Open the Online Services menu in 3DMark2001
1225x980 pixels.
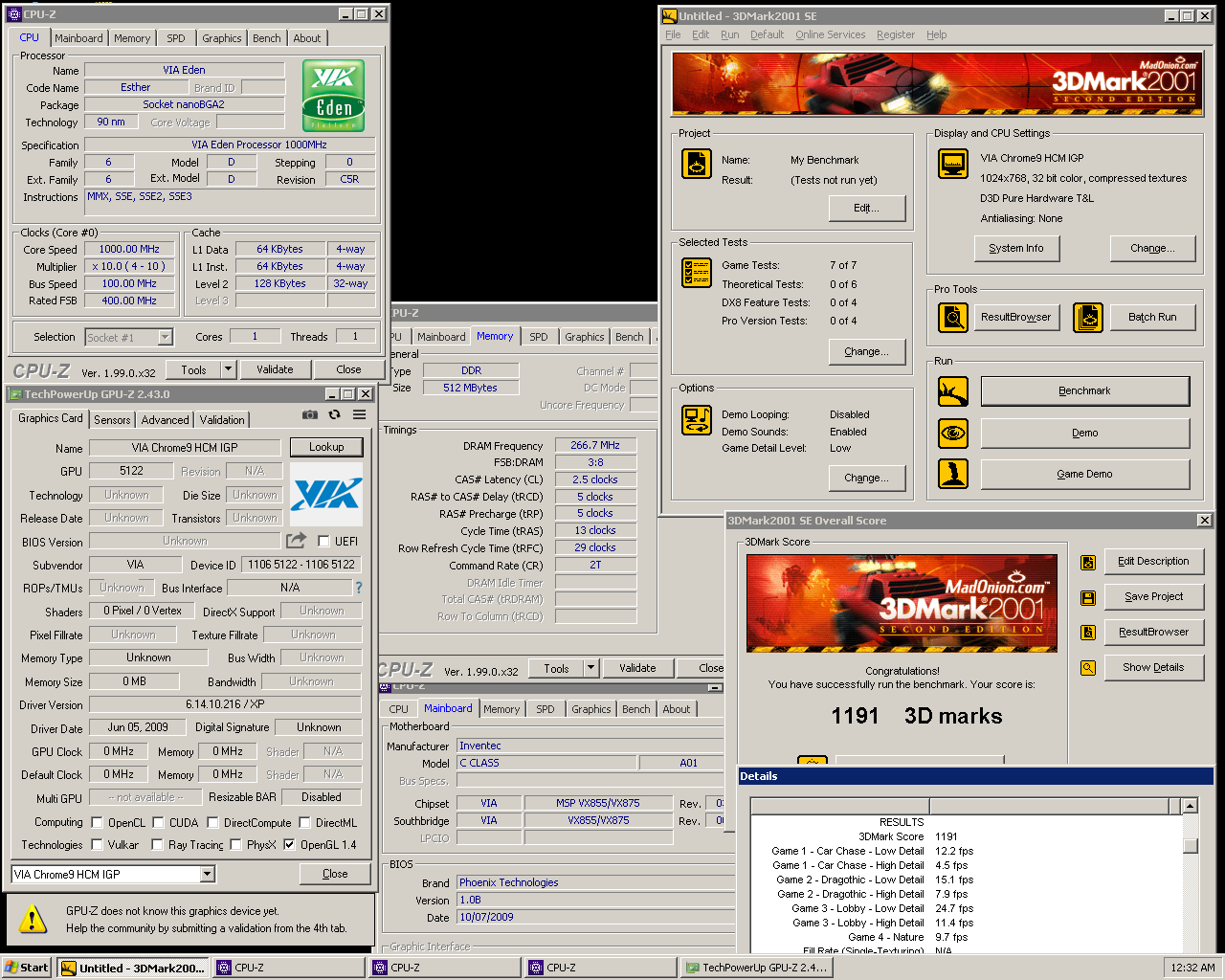(830, 34)
